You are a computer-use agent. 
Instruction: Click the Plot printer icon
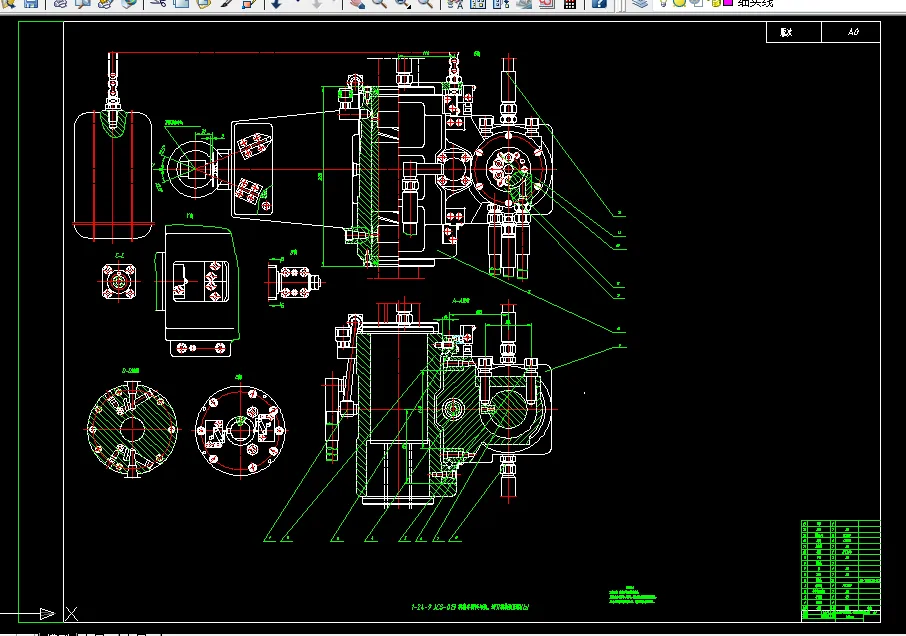[x=60, y=3]
